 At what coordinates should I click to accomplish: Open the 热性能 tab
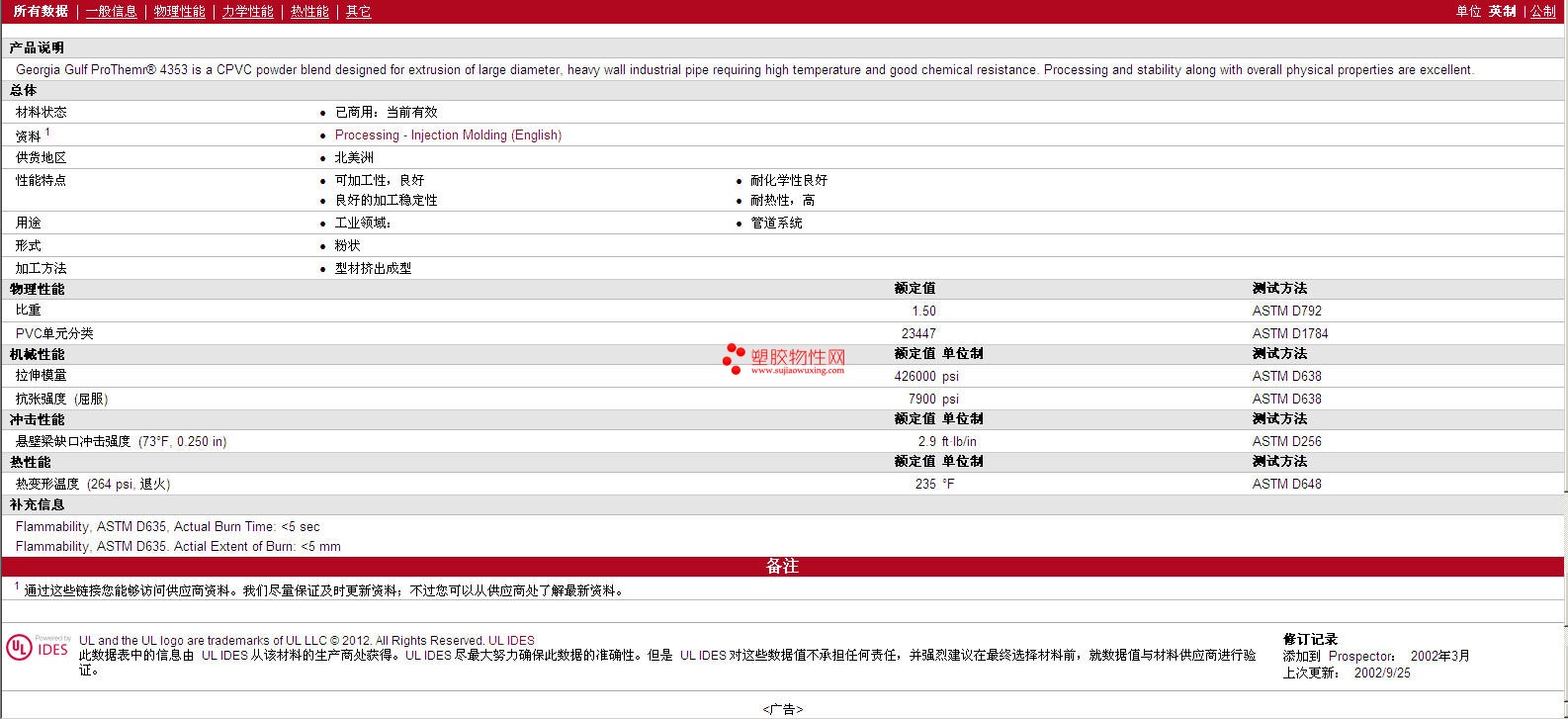pos(309,12)
